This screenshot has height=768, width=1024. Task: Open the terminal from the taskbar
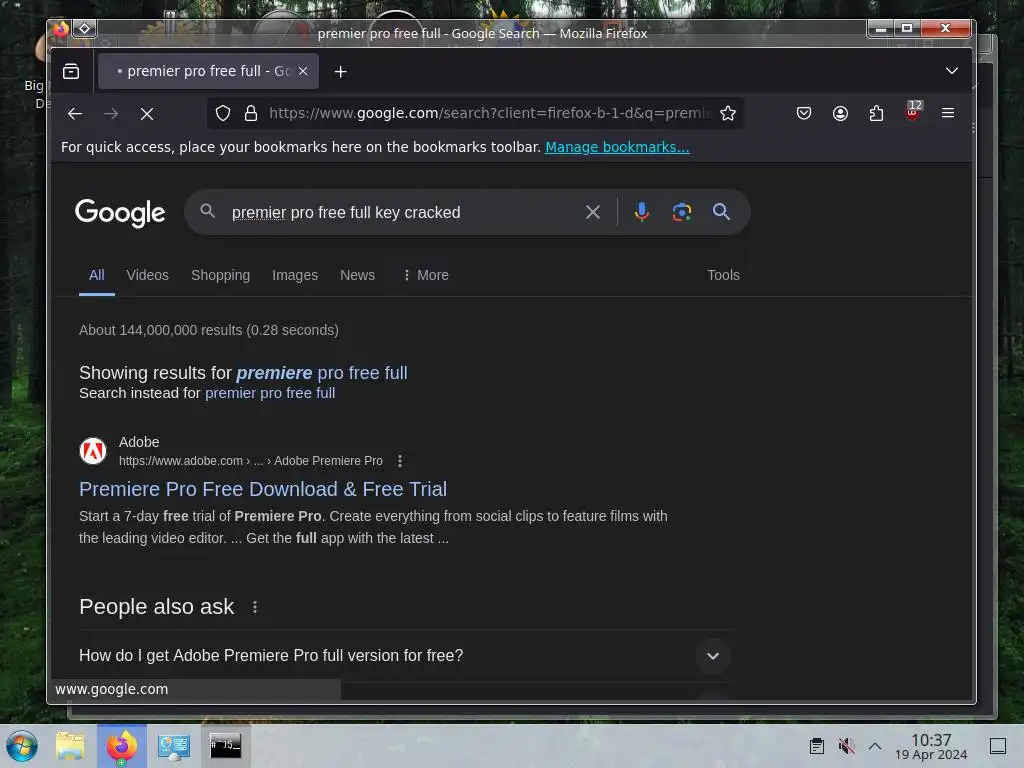pyautogui.click(x=225, y=746)
